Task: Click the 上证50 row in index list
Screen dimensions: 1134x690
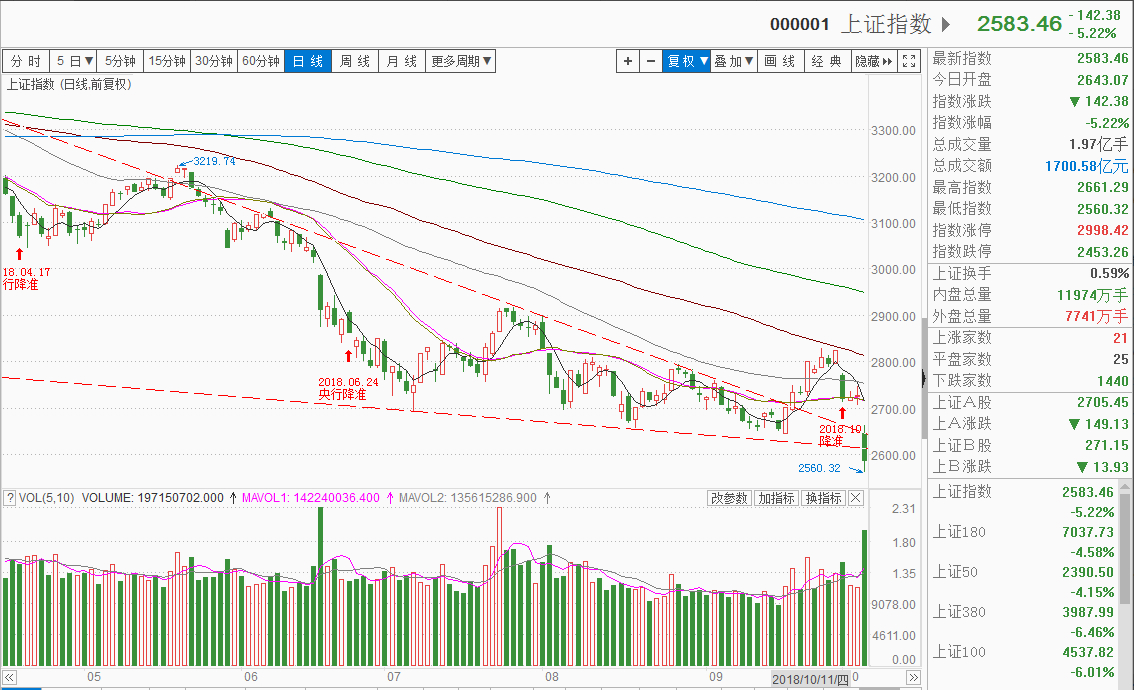Action: 1023,582
